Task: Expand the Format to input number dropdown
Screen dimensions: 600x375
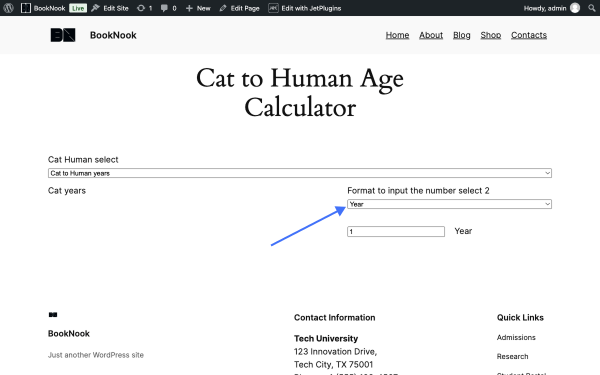Action: pos(449,204)
